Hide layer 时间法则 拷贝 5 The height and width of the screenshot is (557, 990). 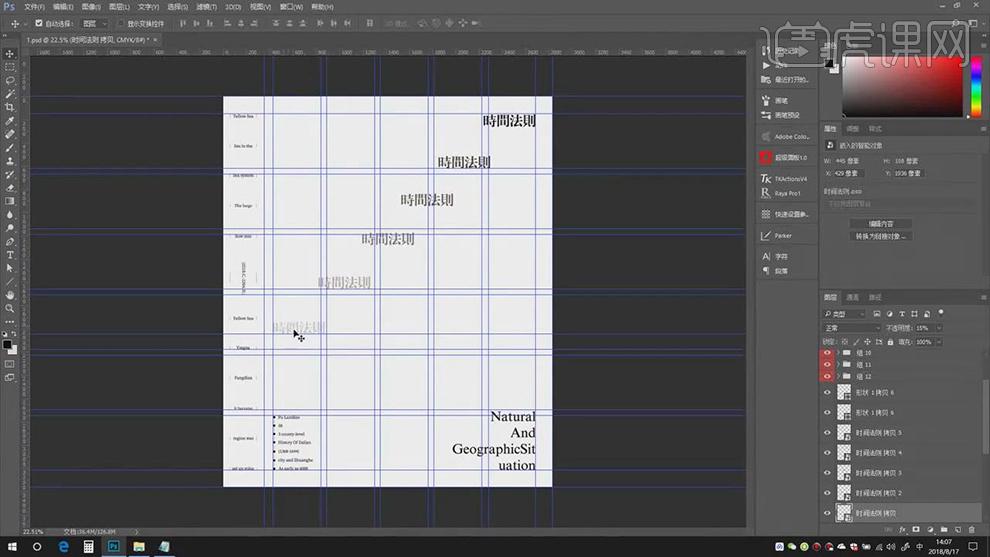point(827,433)
